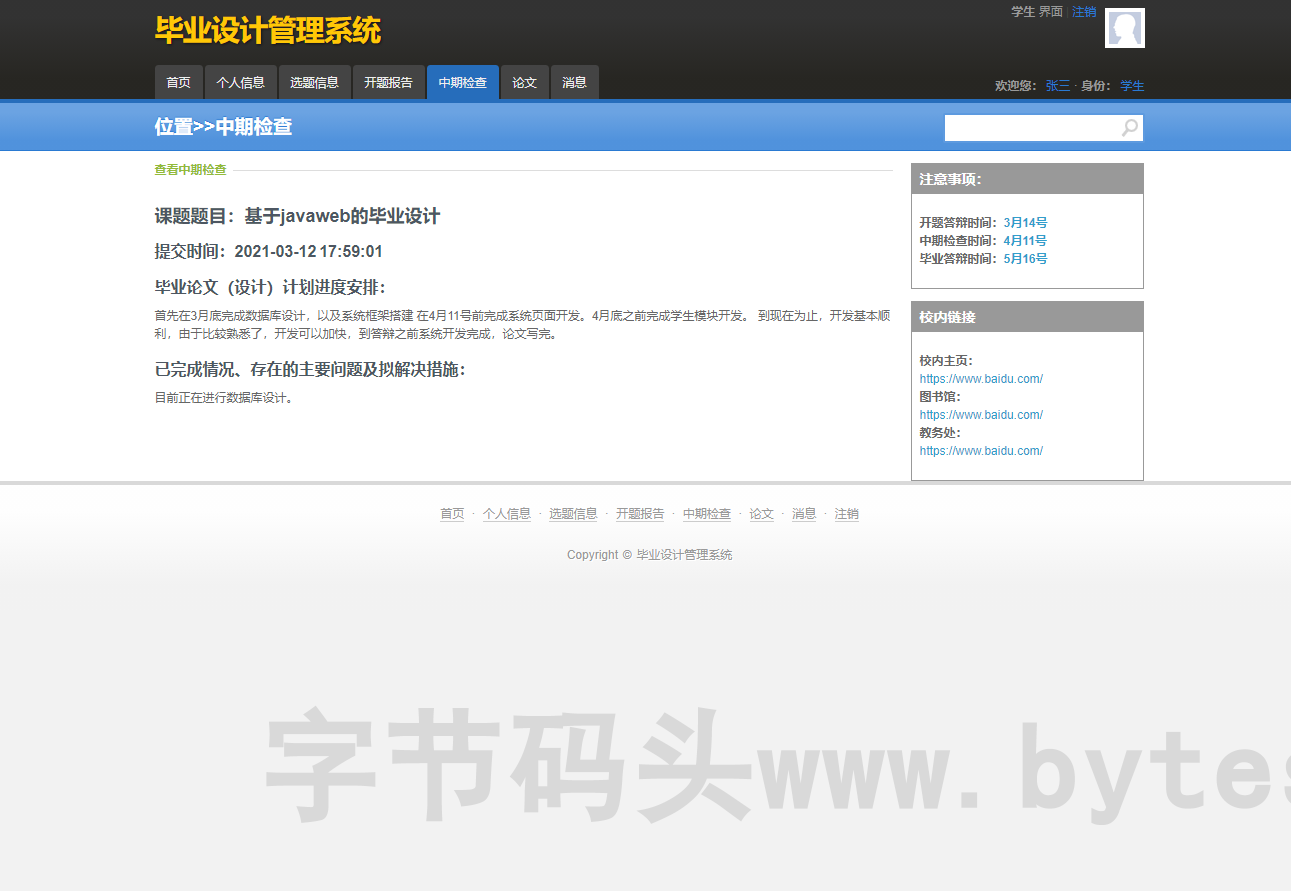
Task: Switch to the 选题信息 tab in the top navigation
Action: pyautogui.click(x=315, y=82)
